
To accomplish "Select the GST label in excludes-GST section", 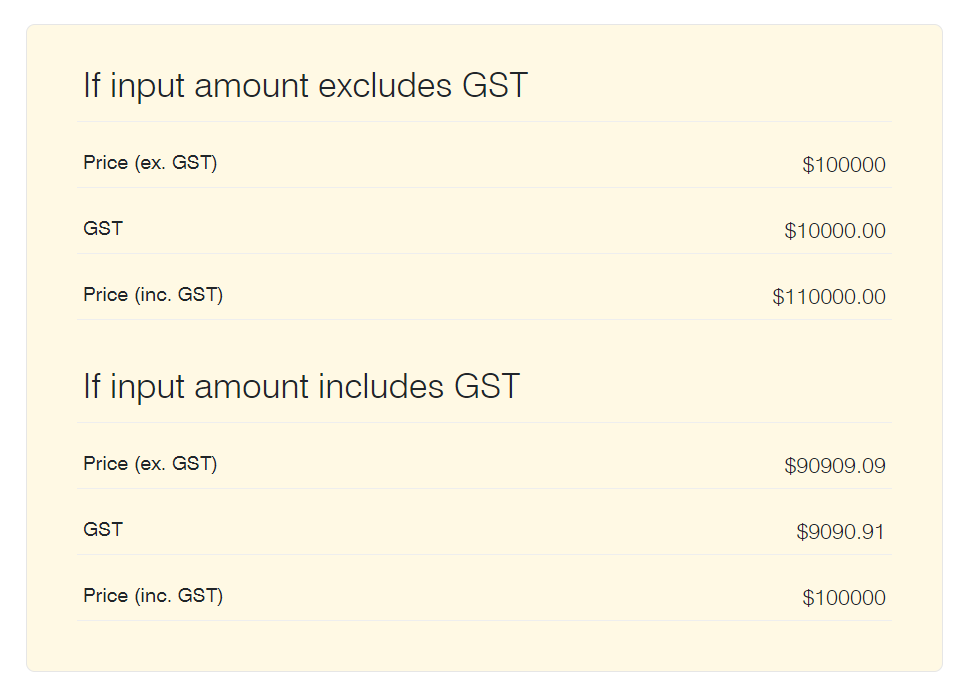I will coord(103,229).
